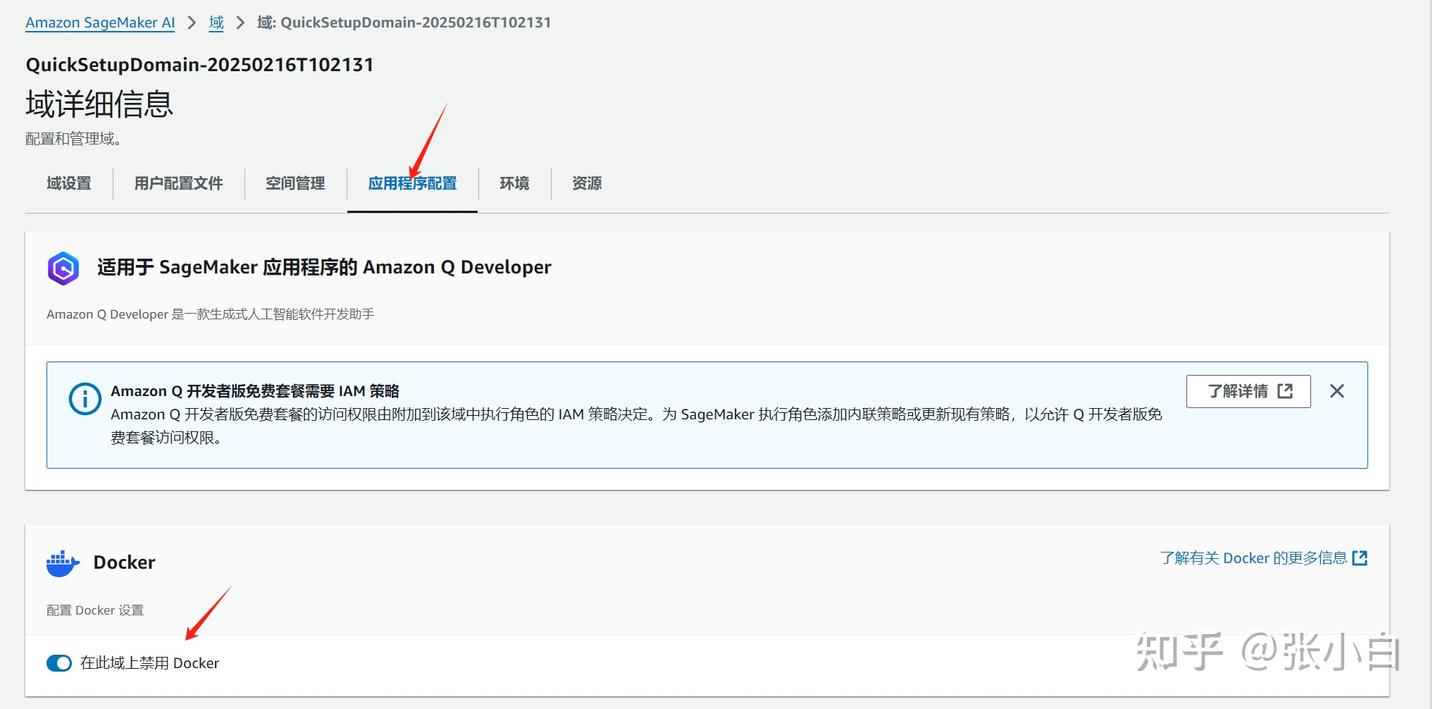Click the QuickSetupDomain-20250216T102131 breadcrumb text
The width and height of the screenshot is (1440, 709).
[x=404, y=22]
